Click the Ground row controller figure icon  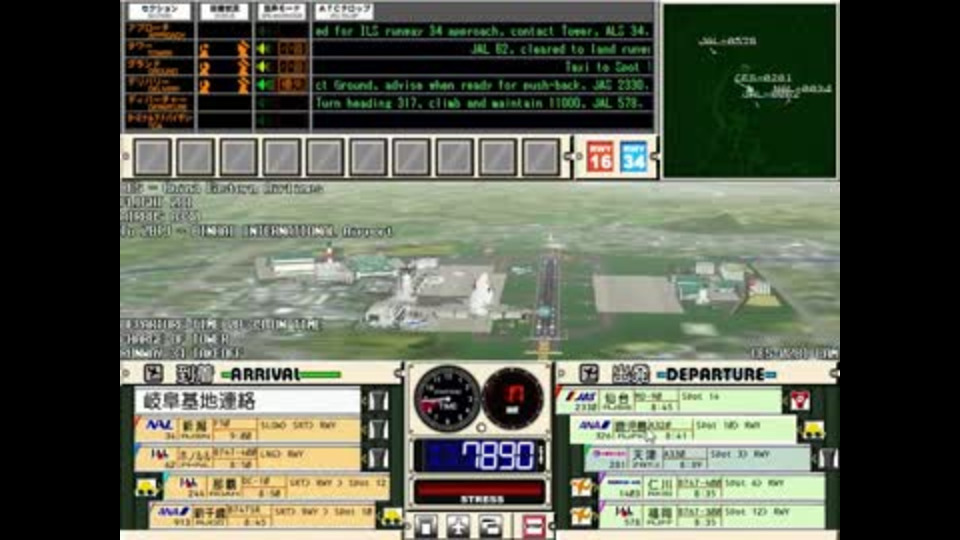(204, 67)
